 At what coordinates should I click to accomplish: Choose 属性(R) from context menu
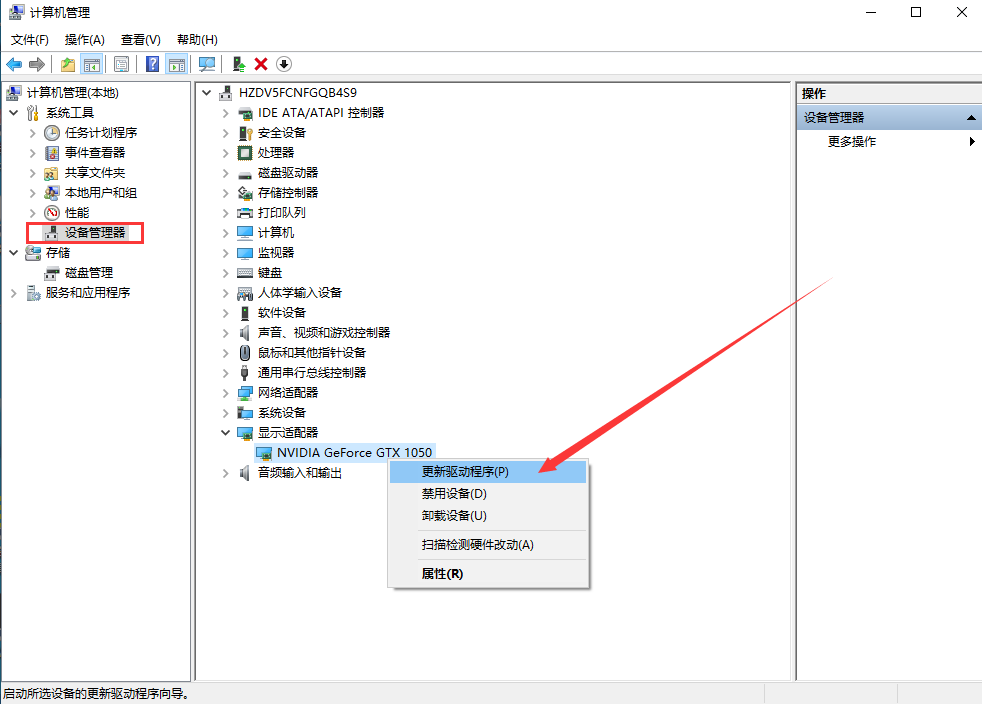point(488,574)
